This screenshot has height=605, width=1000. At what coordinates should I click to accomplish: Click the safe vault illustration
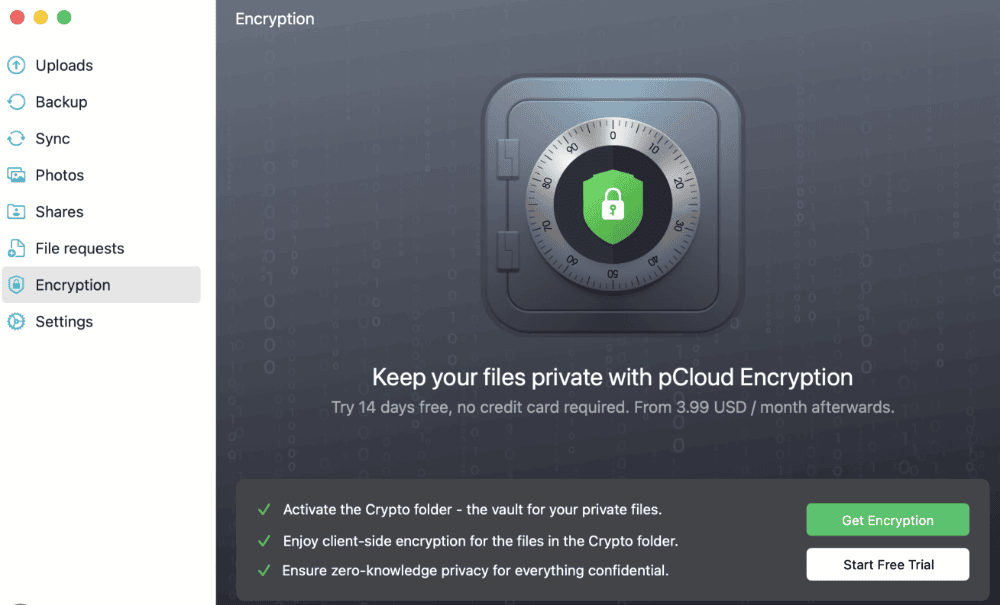(612, 207)
